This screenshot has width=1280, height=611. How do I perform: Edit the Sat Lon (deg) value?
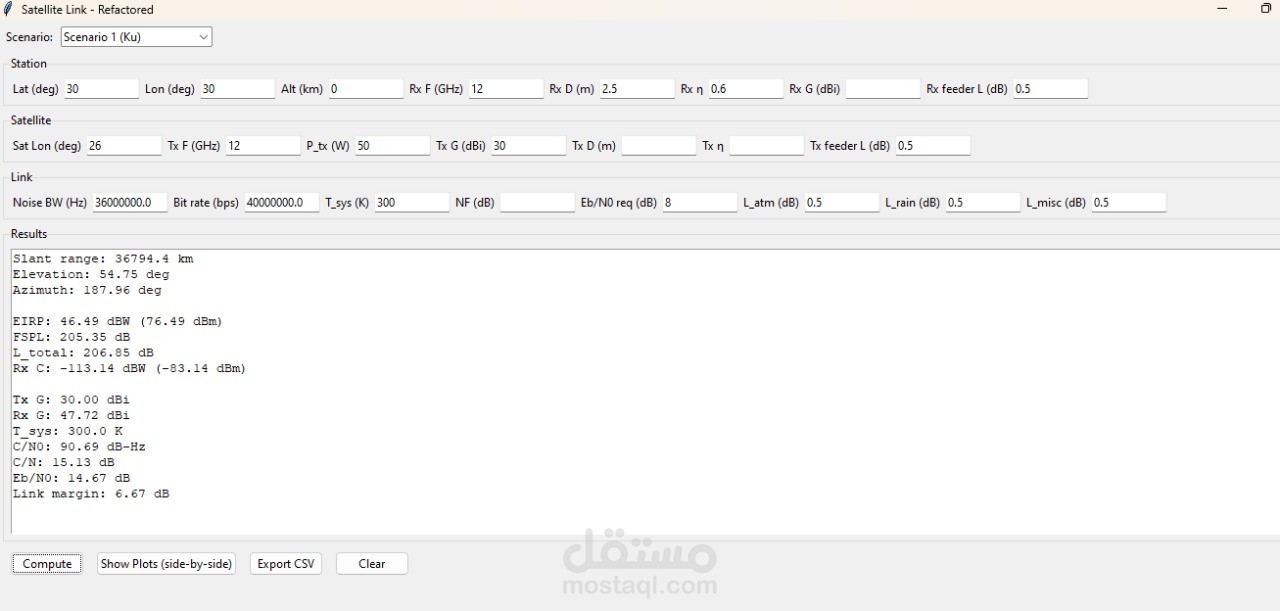coord(123,145)
